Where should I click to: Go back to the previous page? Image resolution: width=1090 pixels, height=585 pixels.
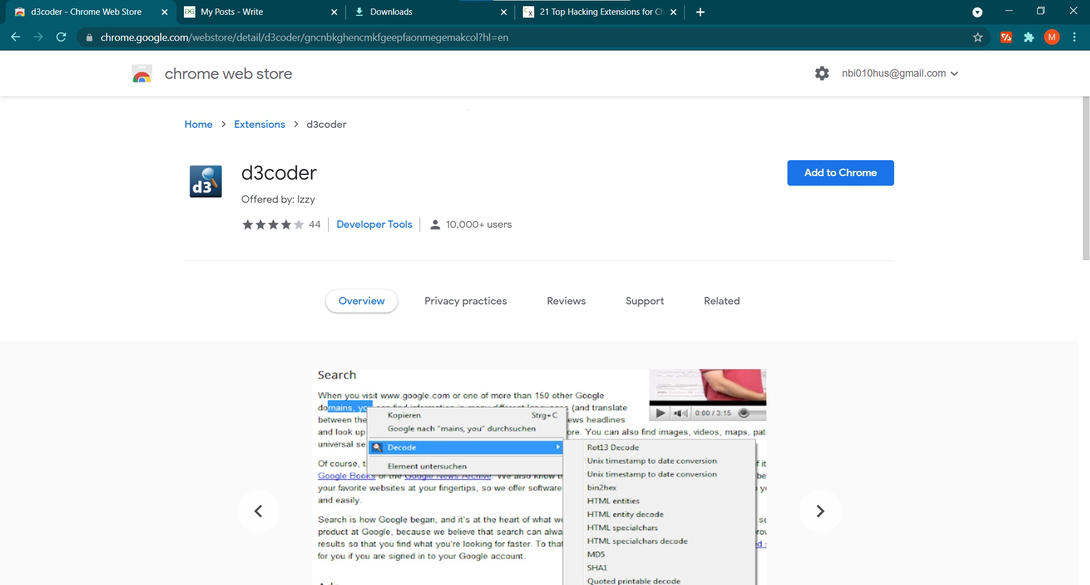[x=15, y=37]
